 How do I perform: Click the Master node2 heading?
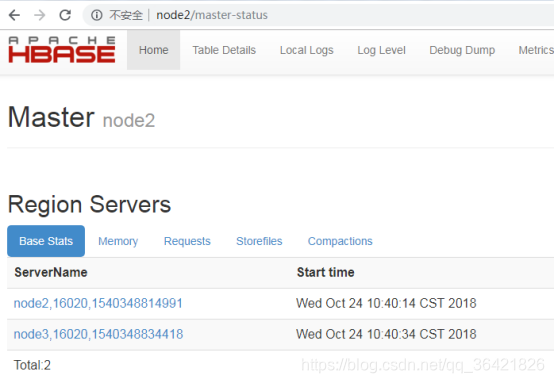tap(81, 117)
